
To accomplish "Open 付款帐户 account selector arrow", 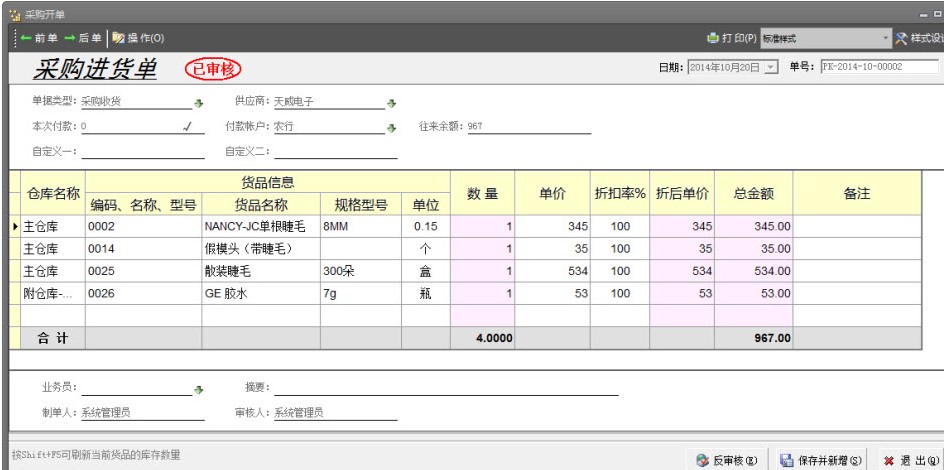I will coord(391,127).
